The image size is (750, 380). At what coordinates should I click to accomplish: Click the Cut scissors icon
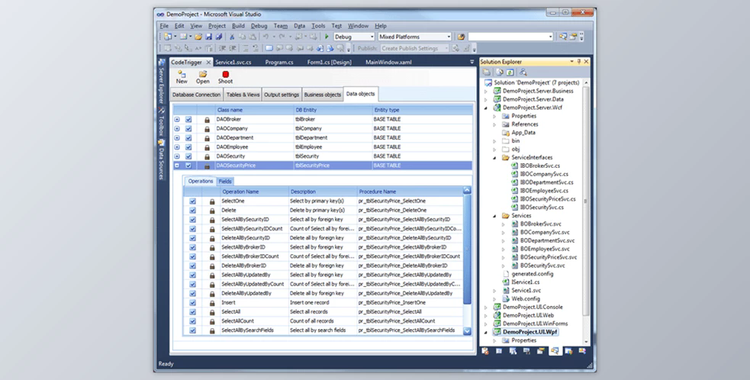pos(232,37)
